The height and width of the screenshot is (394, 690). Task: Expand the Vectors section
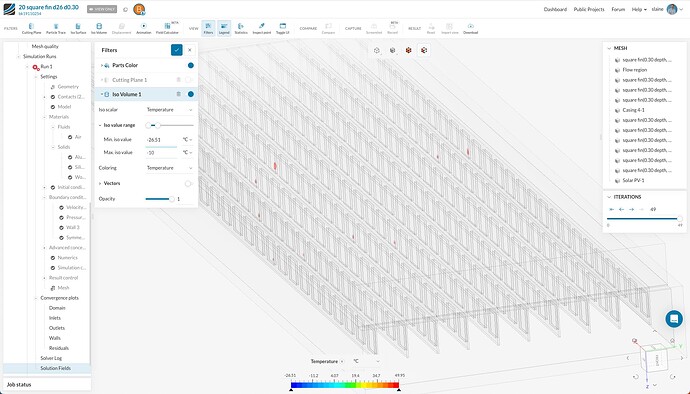(x=100, y=183)
